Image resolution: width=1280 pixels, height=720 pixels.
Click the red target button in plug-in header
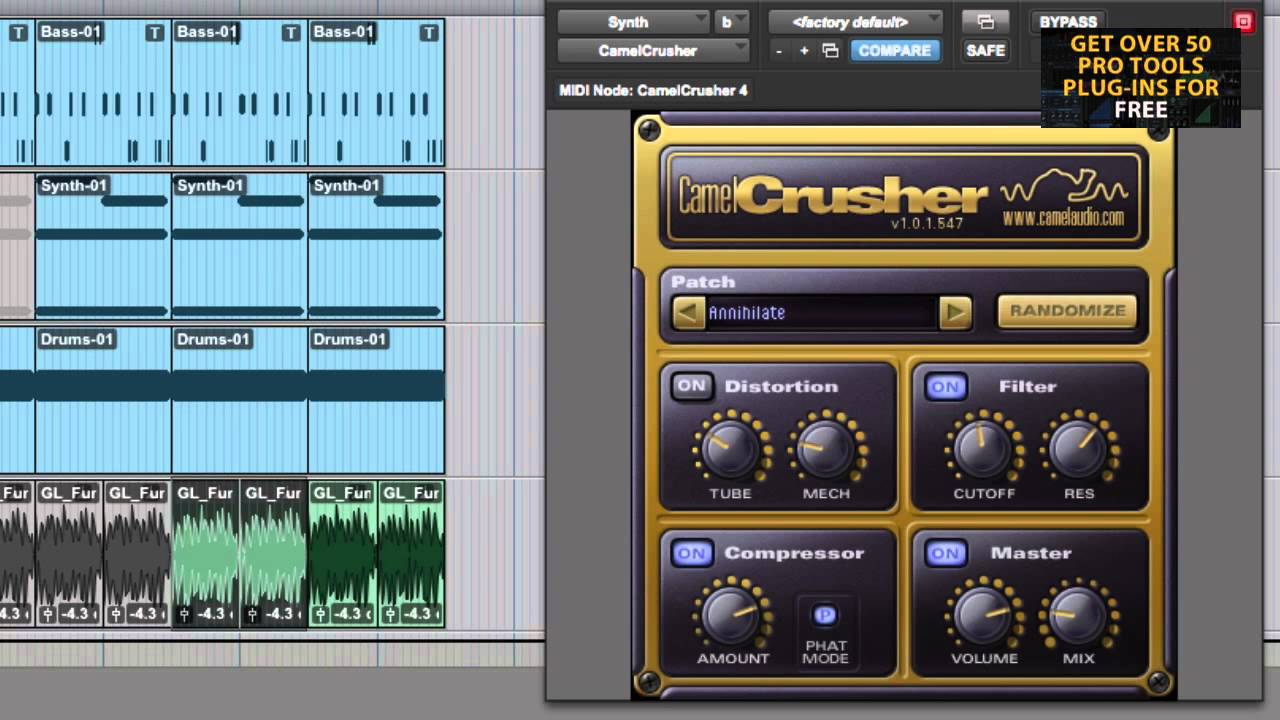click(x=1243, y=21)
